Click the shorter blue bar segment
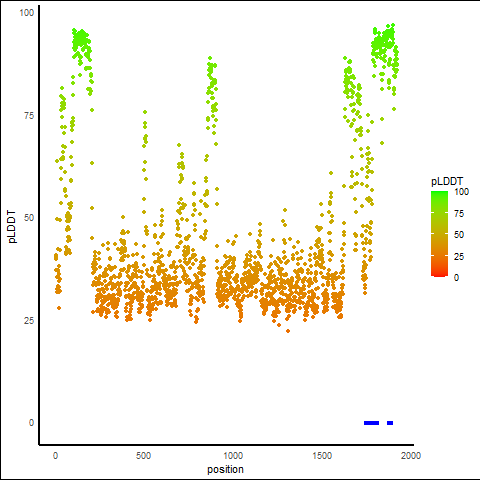 pos(390,423)
